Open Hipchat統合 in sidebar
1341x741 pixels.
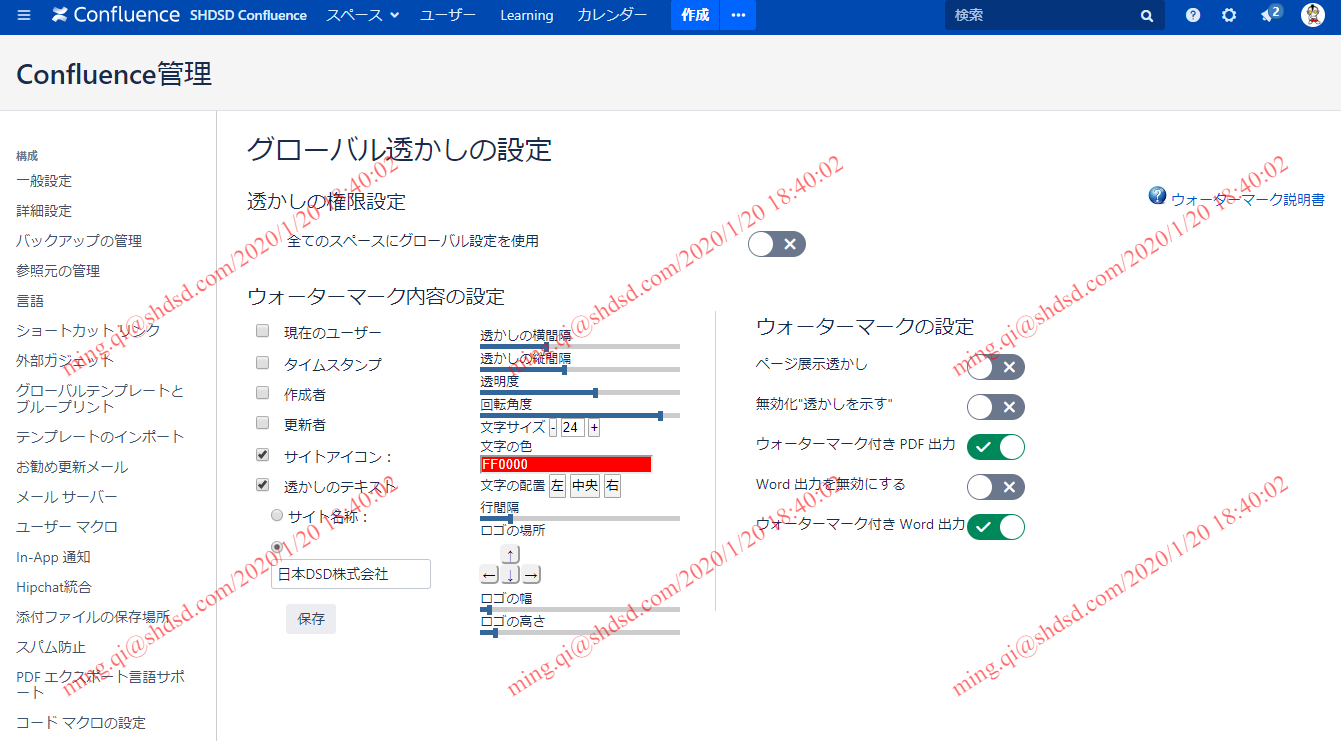(53, 587)
